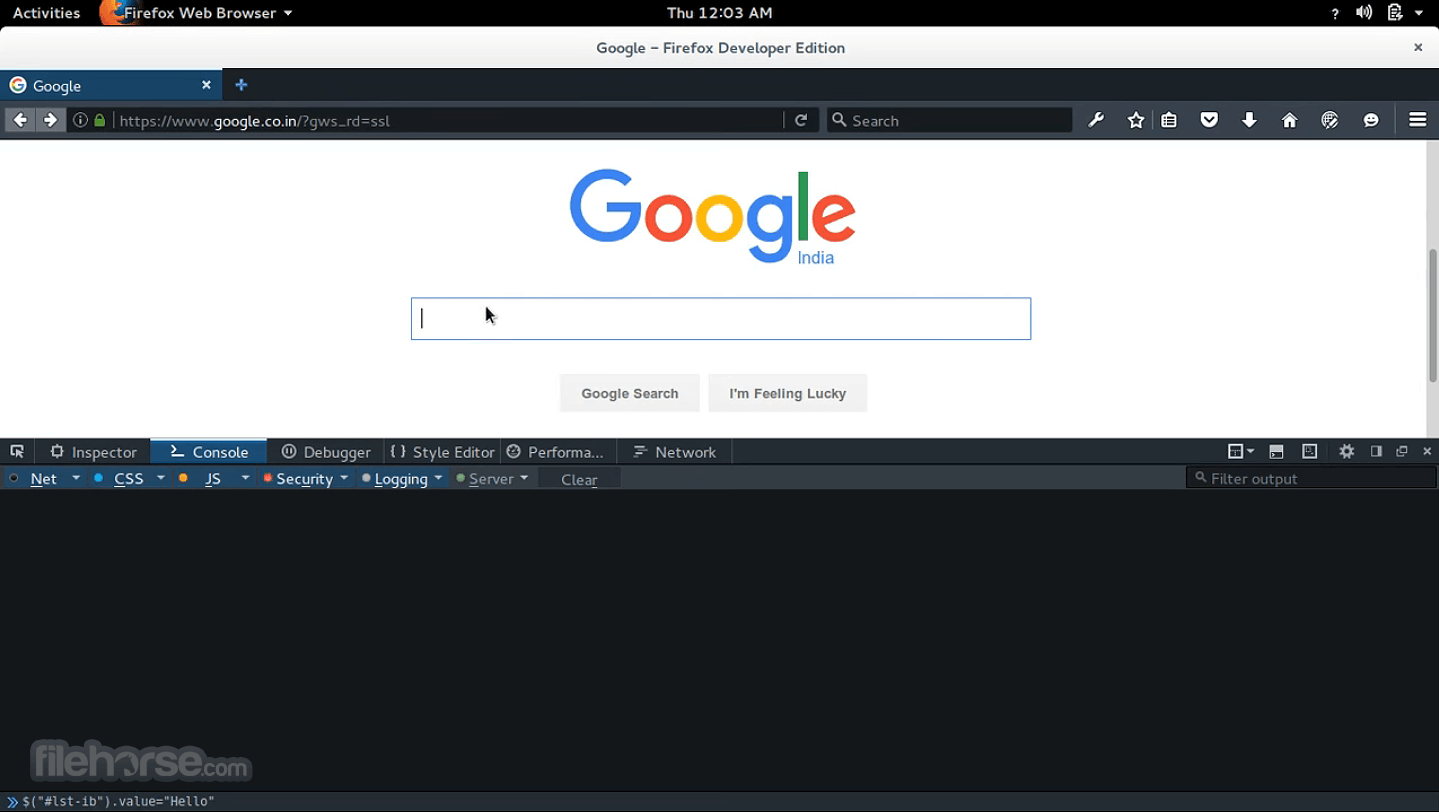Click the page vertical scrollbar
The height and width of the screenshot is (812, 1439).
tap(1432, 316)
